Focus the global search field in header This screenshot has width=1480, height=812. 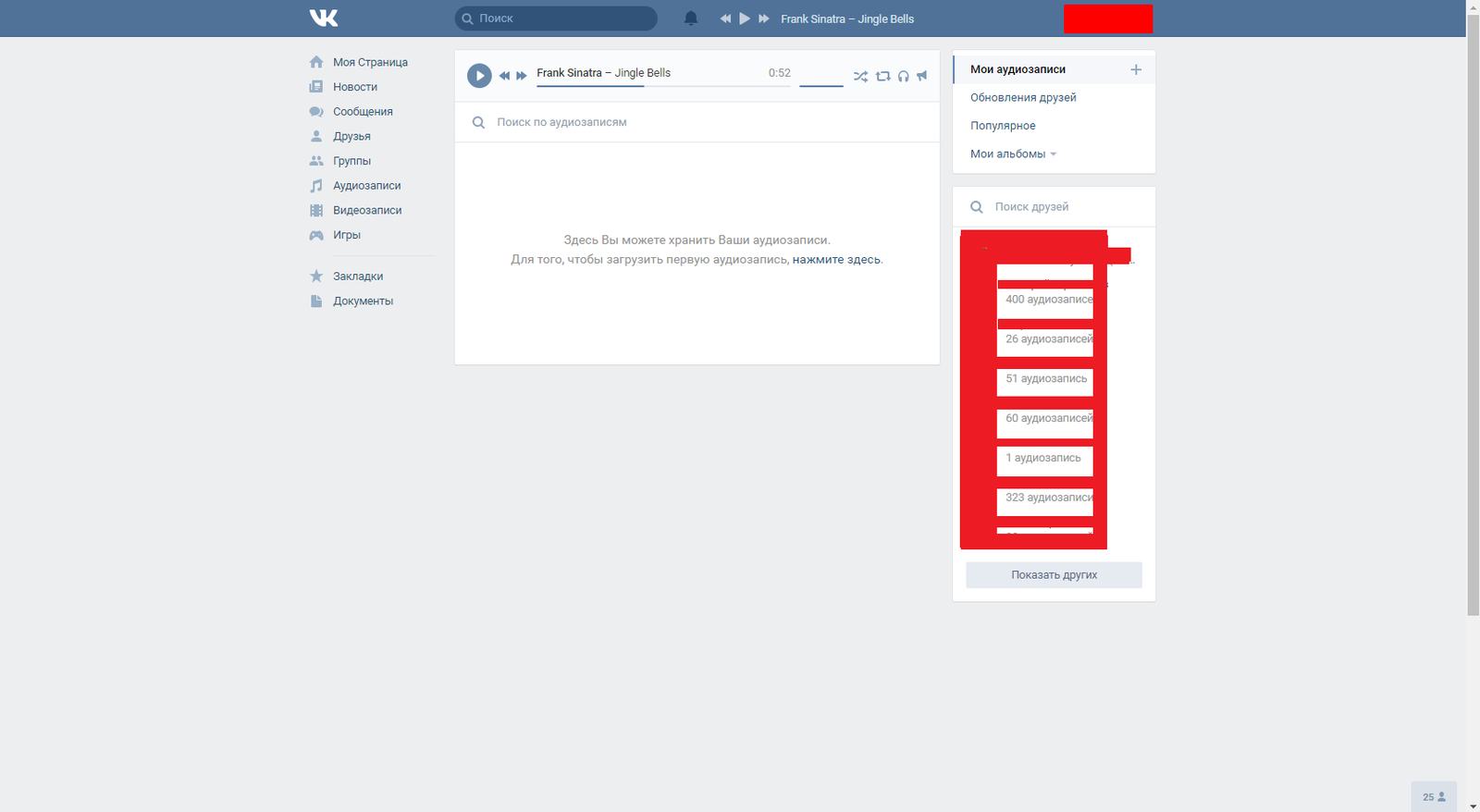[556, 18]
